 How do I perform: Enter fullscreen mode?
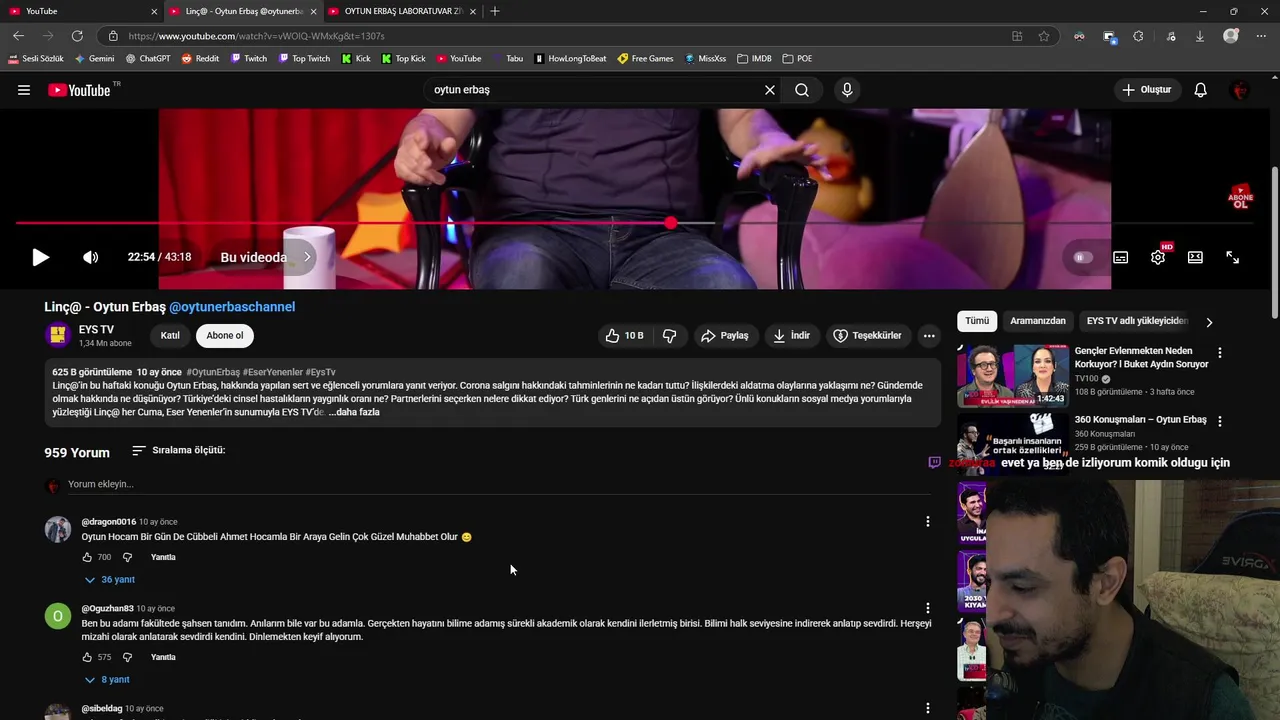click(x=1233, y=257)
